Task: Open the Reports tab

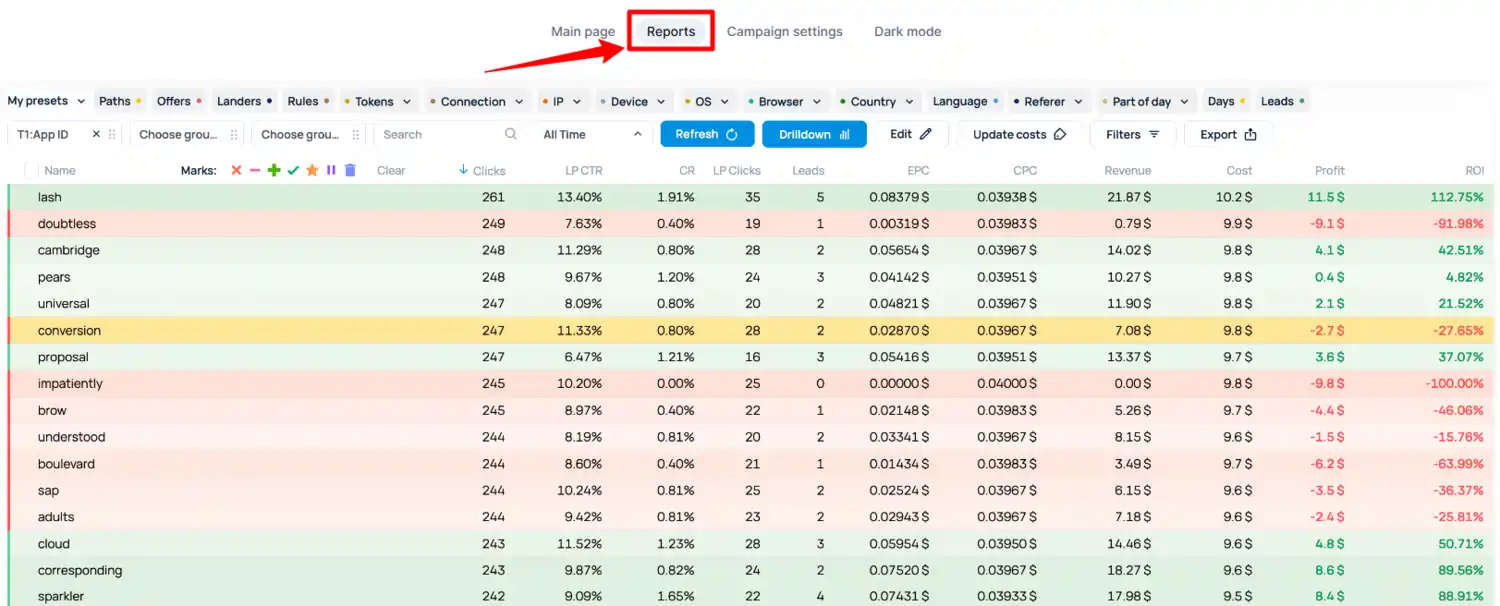Action: (x=671, y=31)
